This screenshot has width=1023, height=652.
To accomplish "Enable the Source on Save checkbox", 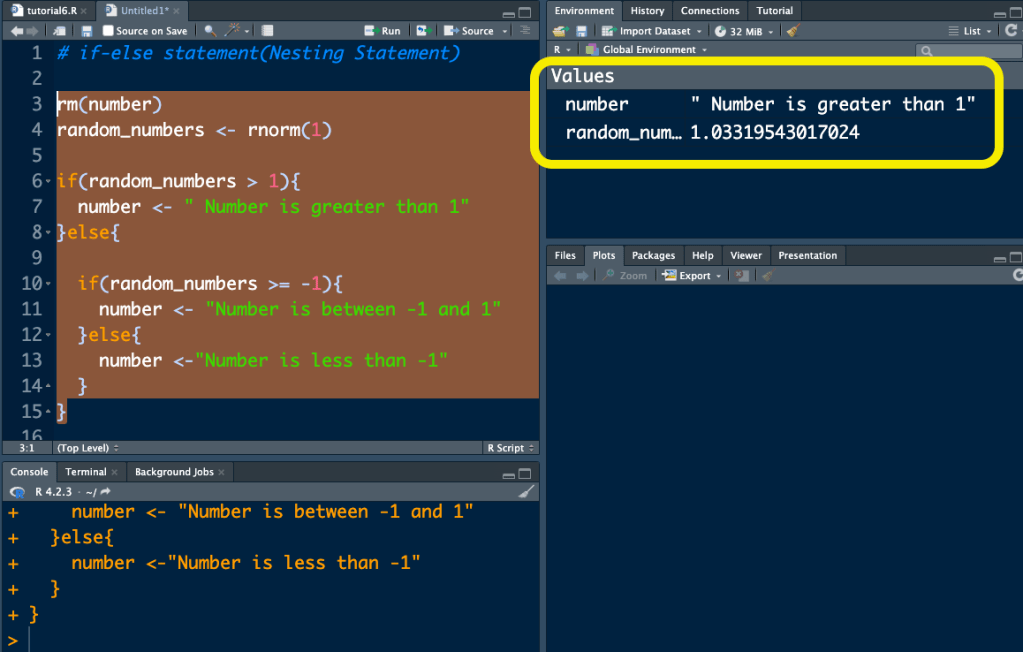I will point(108,31).
